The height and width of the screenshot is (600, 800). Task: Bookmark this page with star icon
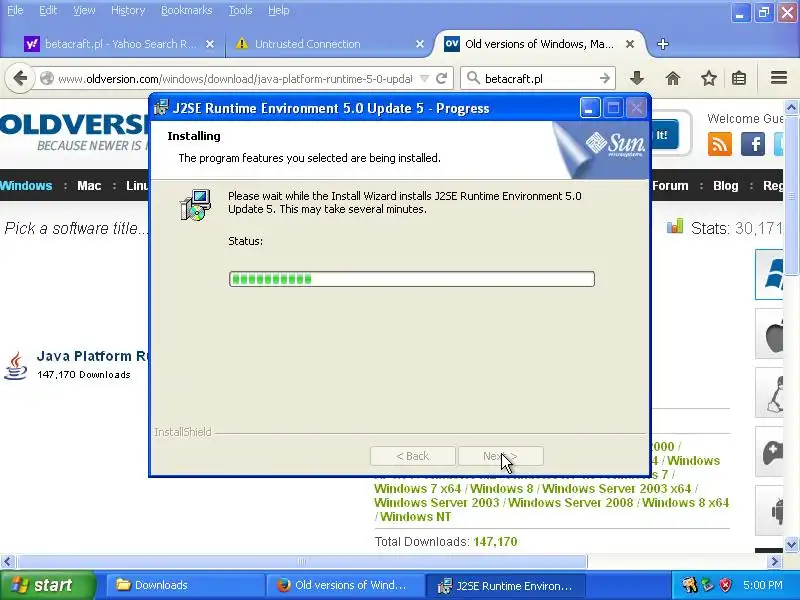[x=708, y=78]
